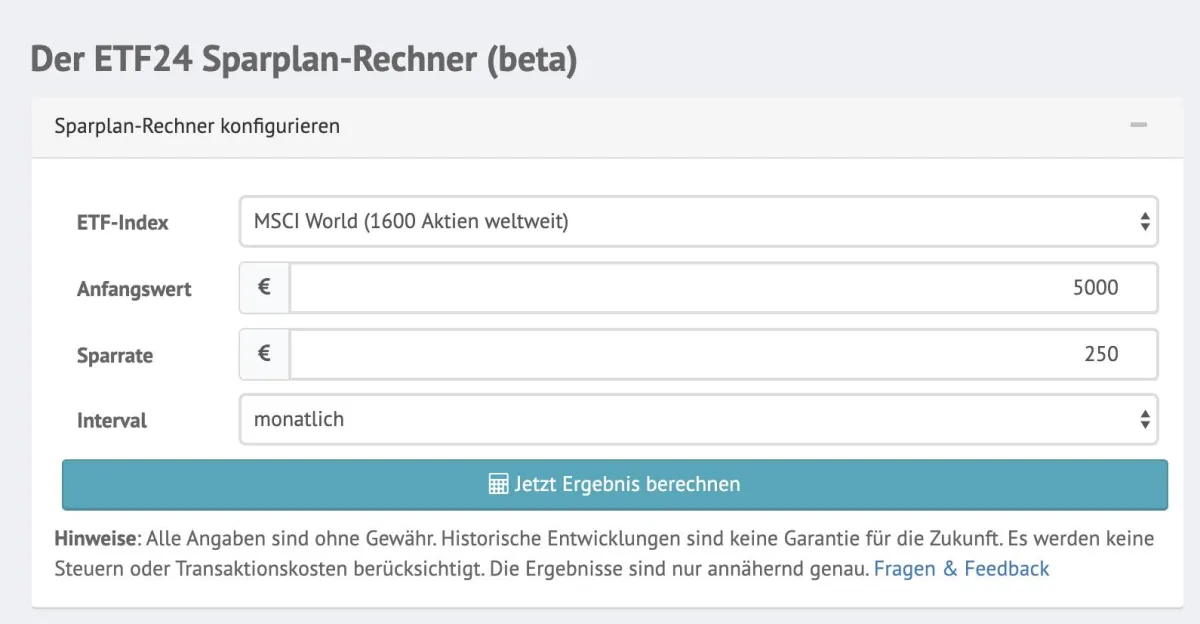Open the ETF-Index dropdown
Screen dimensions: 1200x624
tap(700, 221)
